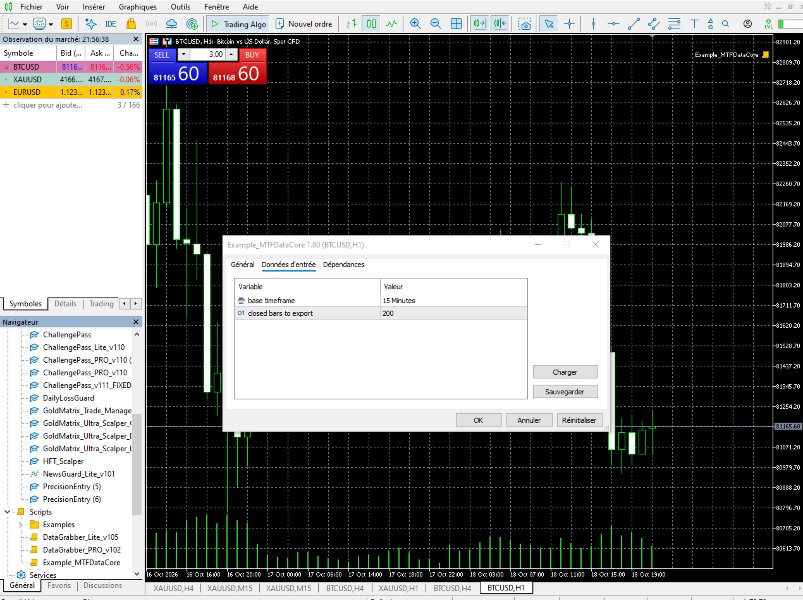Switch chart to candlestick mode
Screen dimensions: 803x600
pos(371,24)
